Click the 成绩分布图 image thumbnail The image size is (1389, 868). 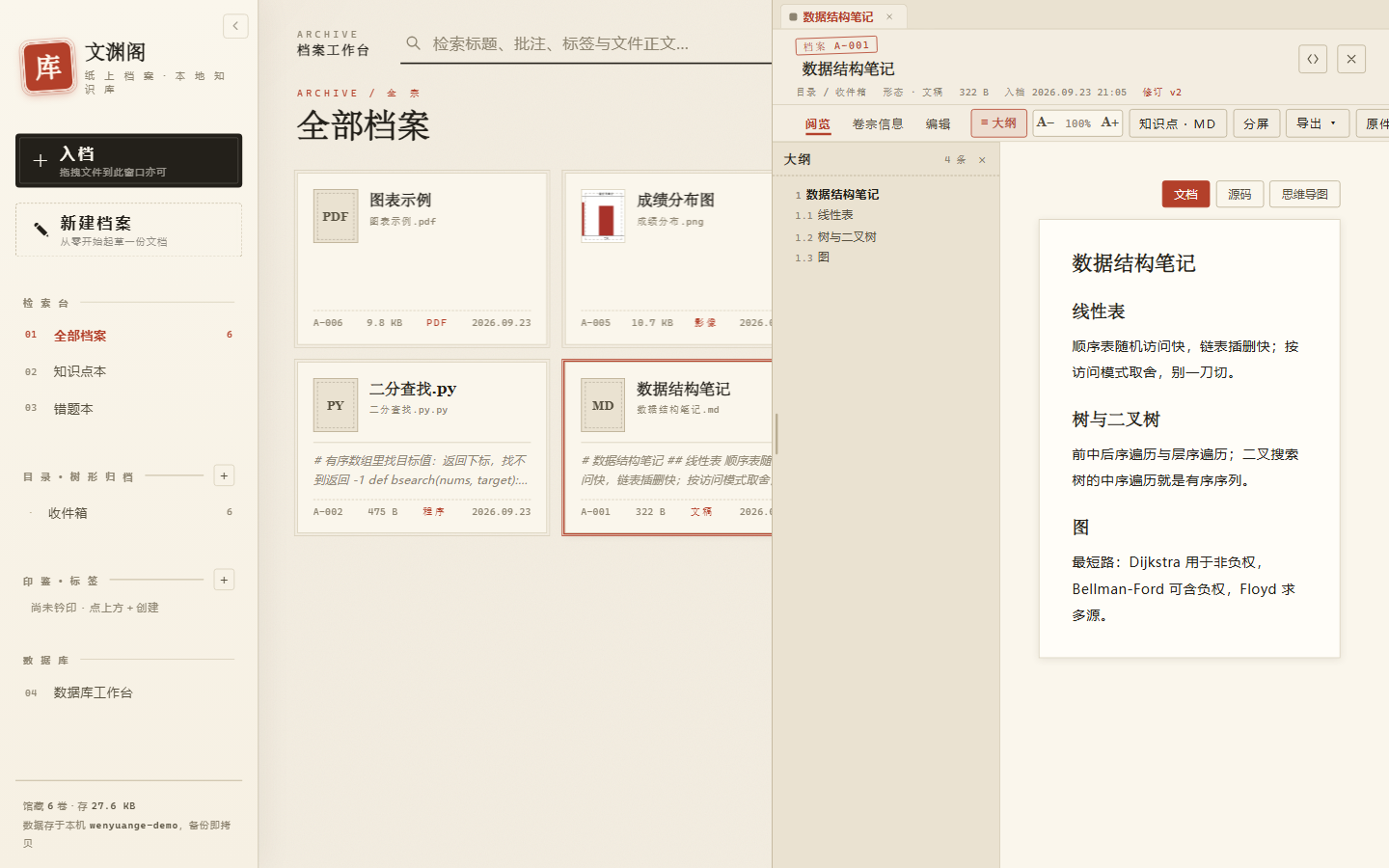tap(603, 216)
